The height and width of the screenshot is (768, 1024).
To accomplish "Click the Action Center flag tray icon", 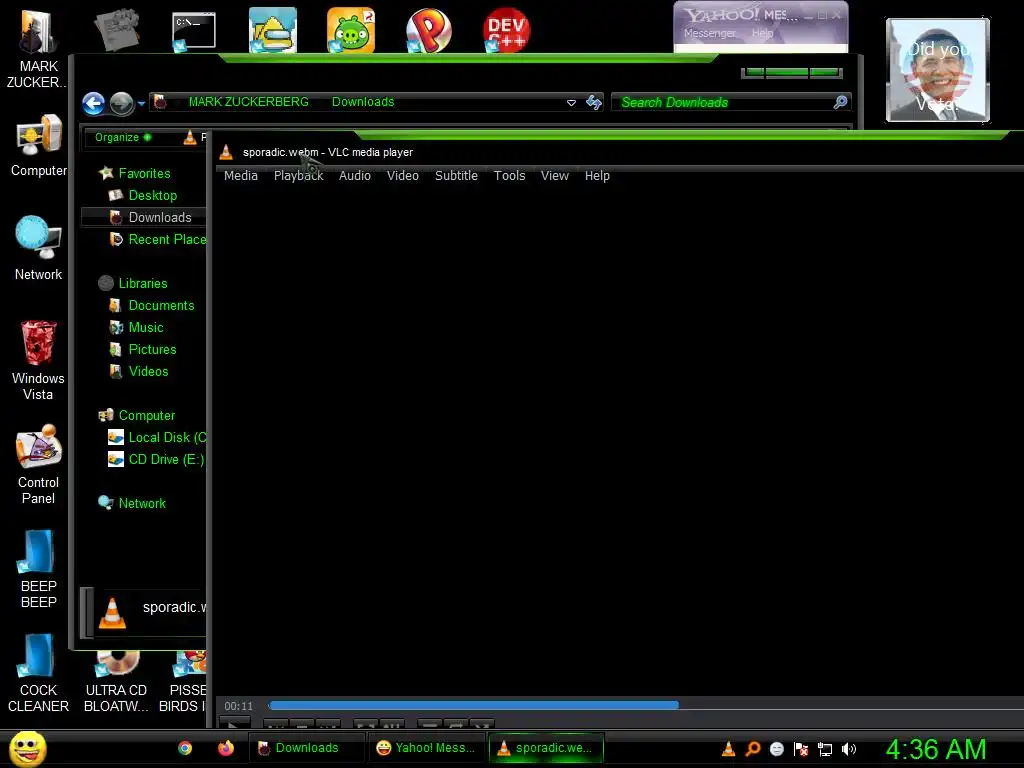I will (x=801, y=748).
